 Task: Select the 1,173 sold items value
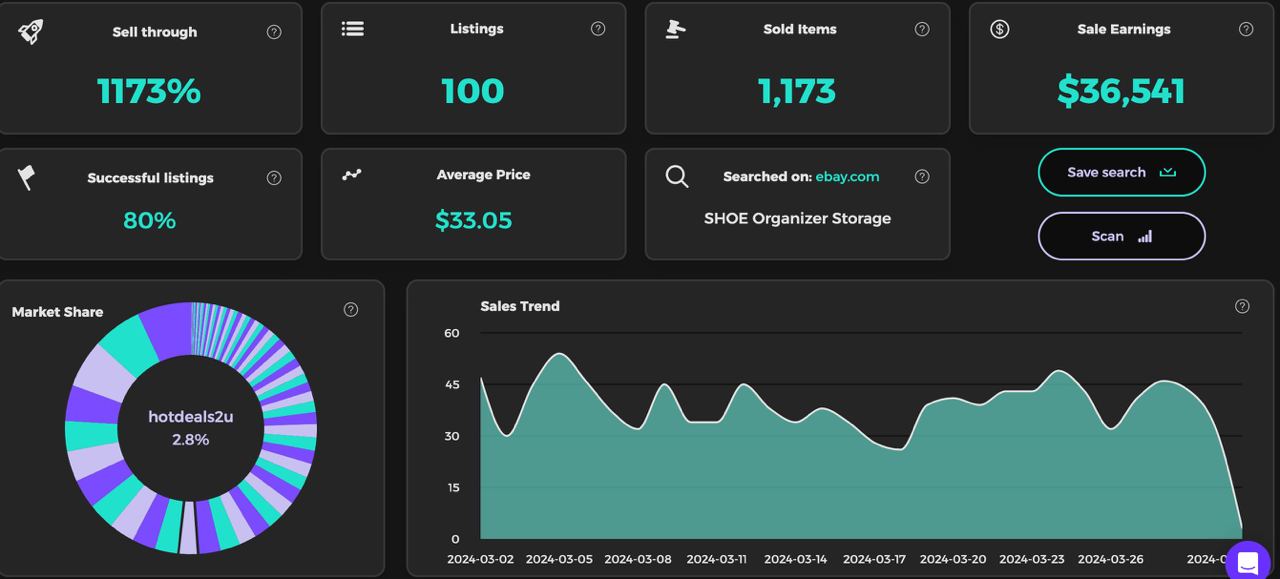(x=797, y=92)
